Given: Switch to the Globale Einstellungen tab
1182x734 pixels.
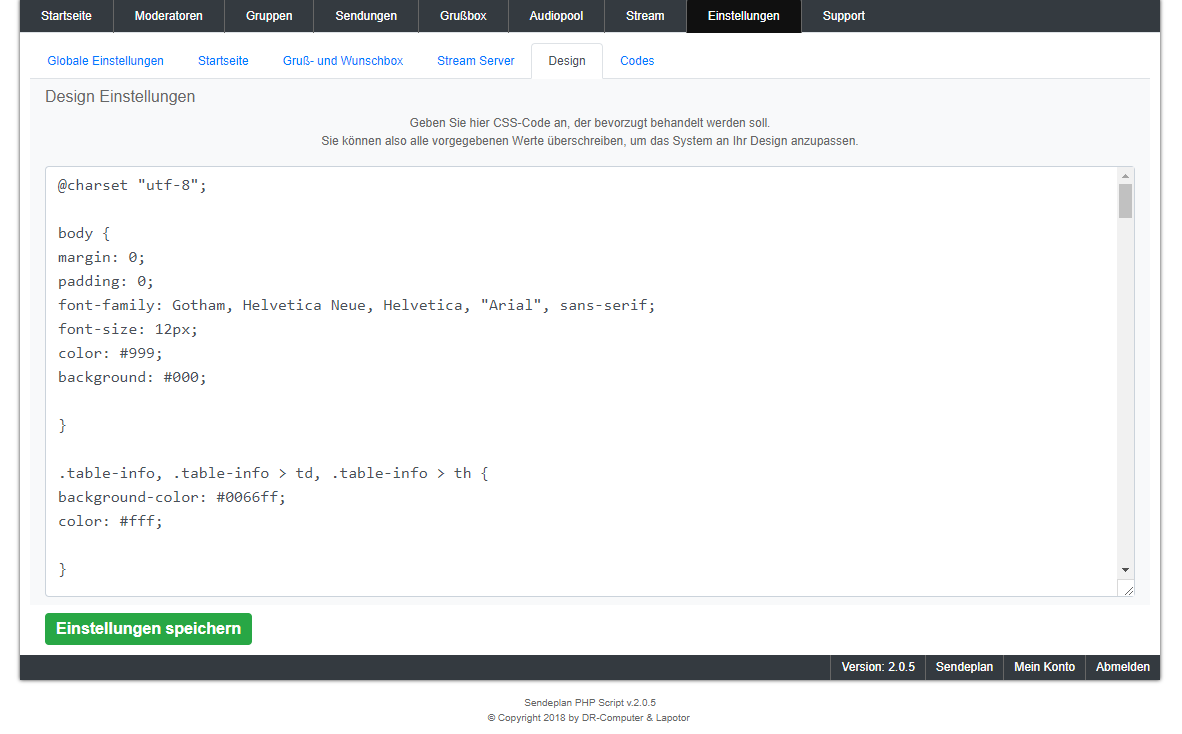Looking at the screenshot, I should point(105,61).
